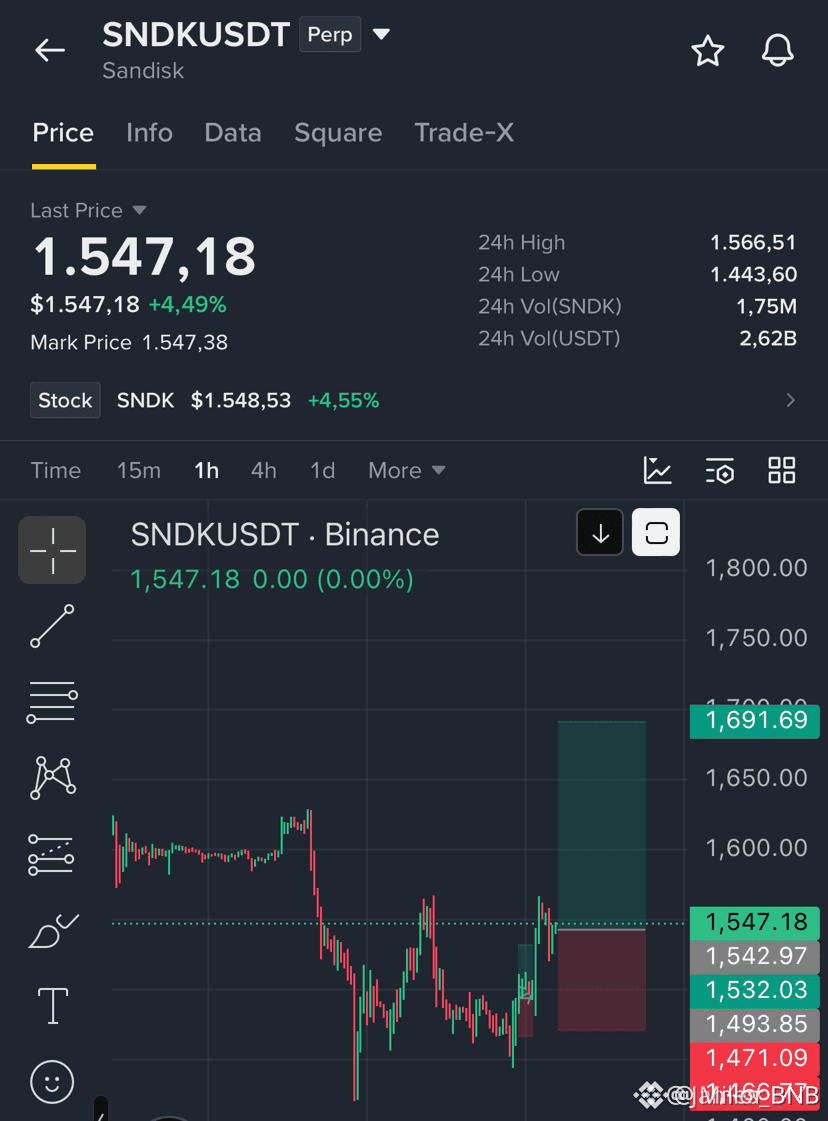Tap the 1,493.85 gray price label
Viewport: 828px width, 1121px height.
[755, 1024]
